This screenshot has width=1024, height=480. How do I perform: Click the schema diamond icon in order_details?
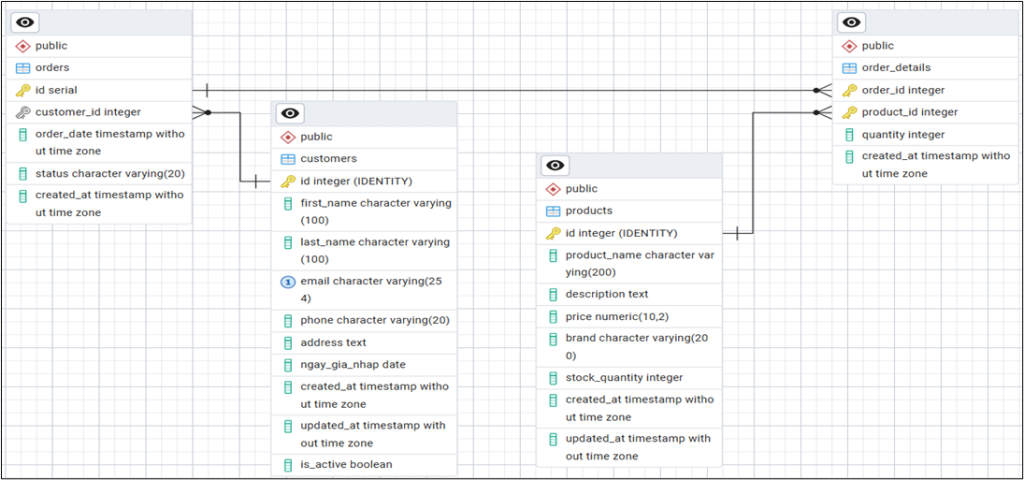coord(849,46)
